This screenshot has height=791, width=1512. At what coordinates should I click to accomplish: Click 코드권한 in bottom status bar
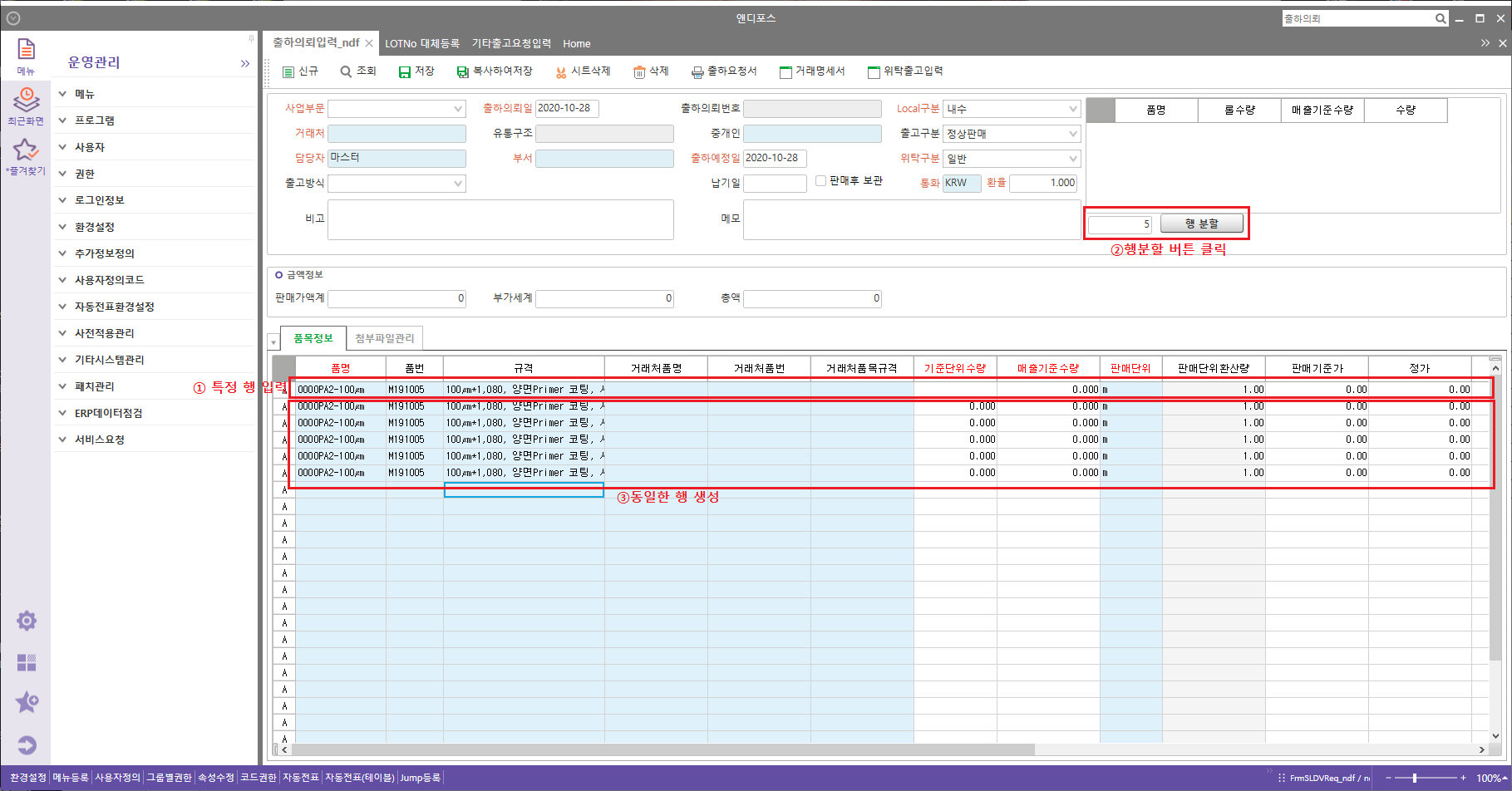pyautogui.click(x=259, y=778)
